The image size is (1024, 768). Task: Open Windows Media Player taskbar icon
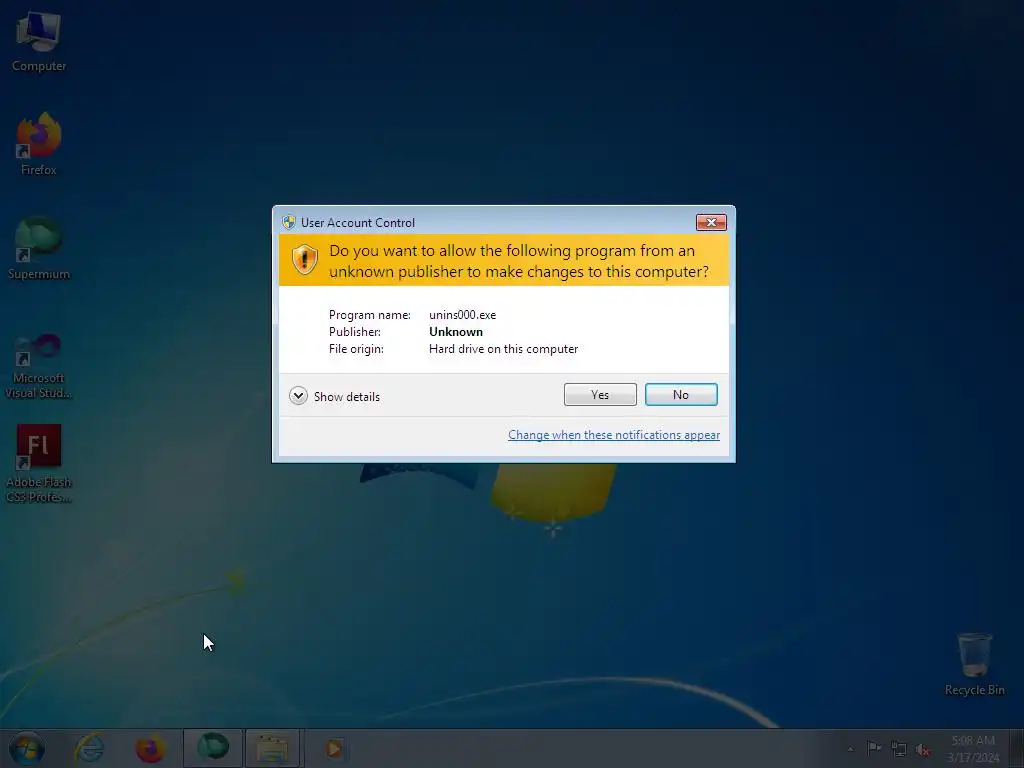(334, 748)
